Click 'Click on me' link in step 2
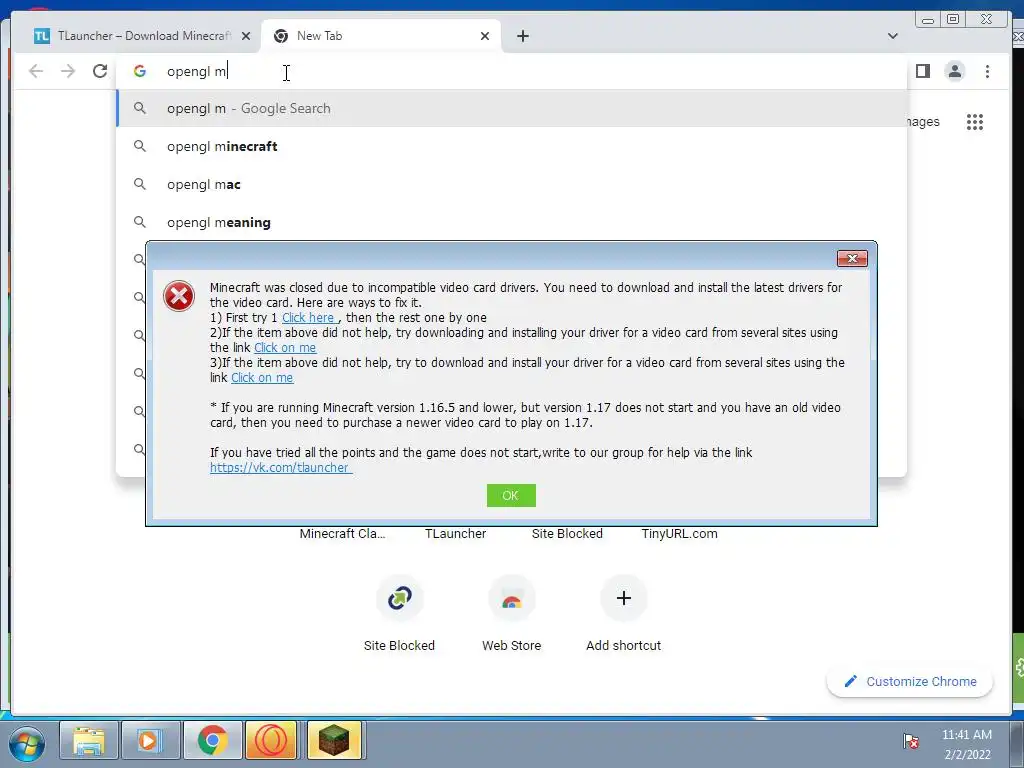Screen dimensions: 1024x768 pyautogui.click(x=285, y=347)
